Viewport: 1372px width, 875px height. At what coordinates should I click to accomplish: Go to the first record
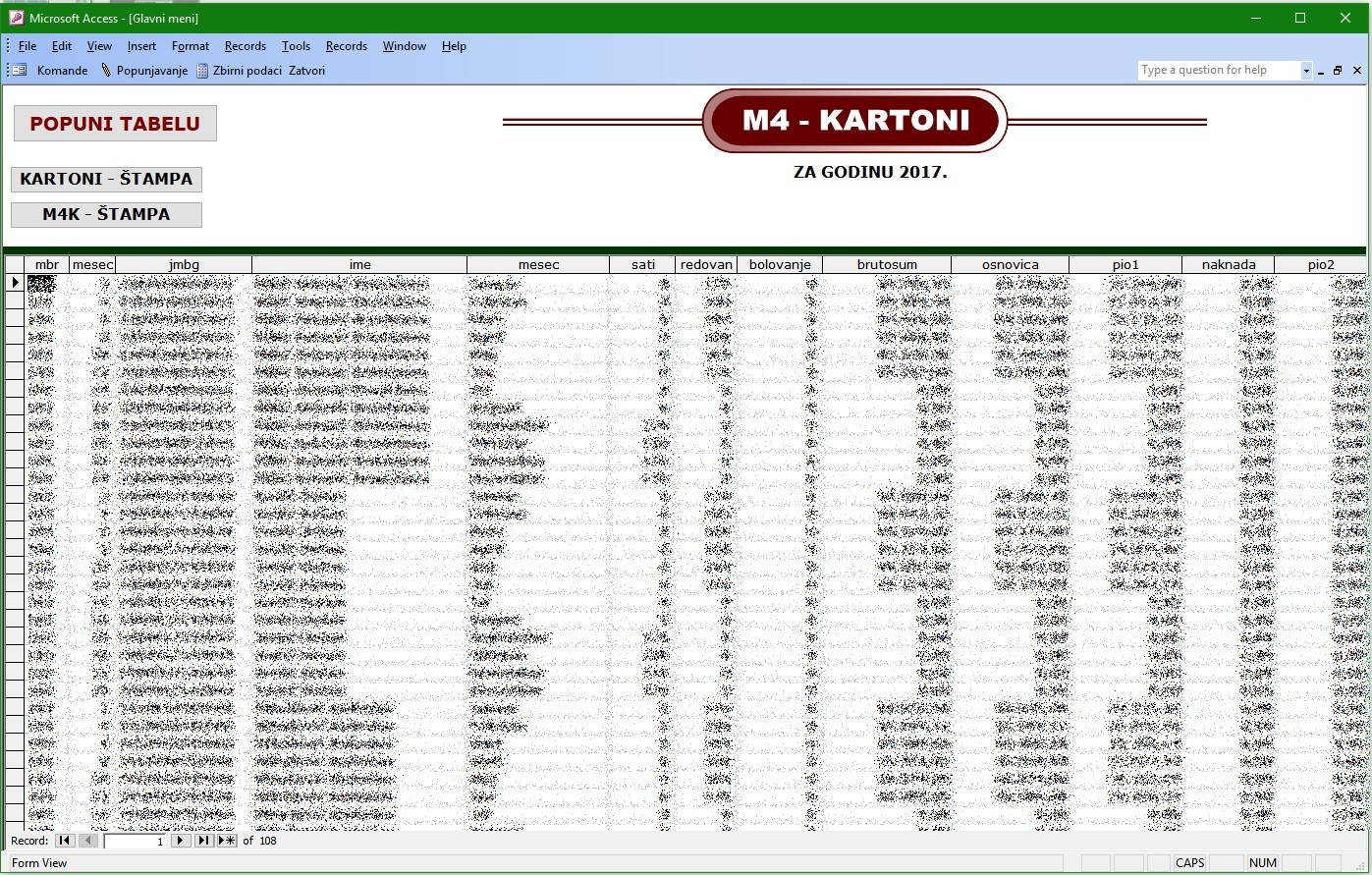65,841
